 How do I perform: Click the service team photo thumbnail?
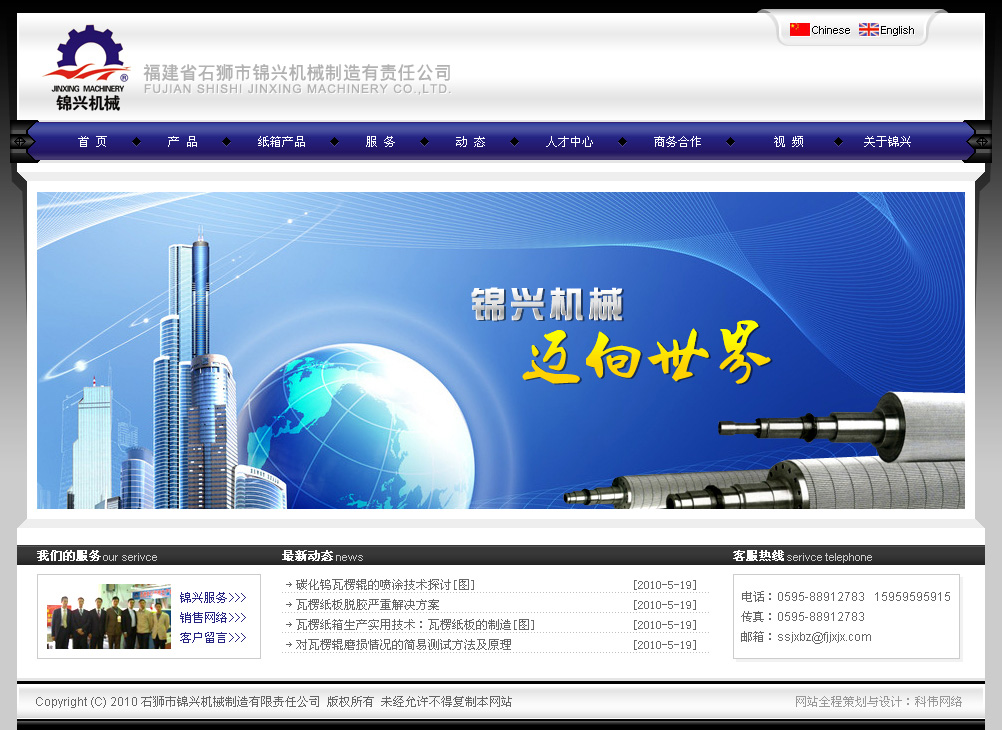click(x=109, y=616)
